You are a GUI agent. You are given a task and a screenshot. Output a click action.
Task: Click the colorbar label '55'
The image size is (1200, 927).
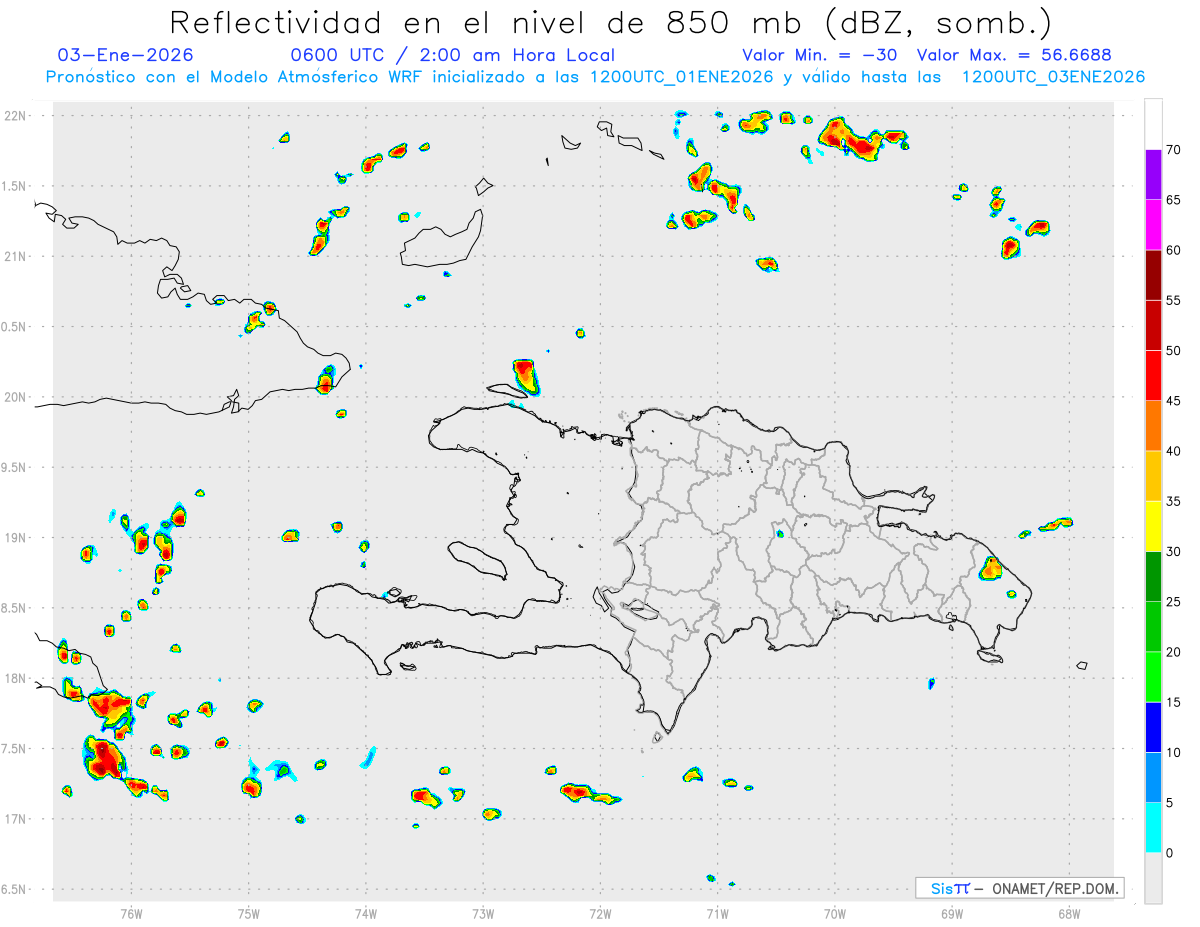tap(1174, 300)
